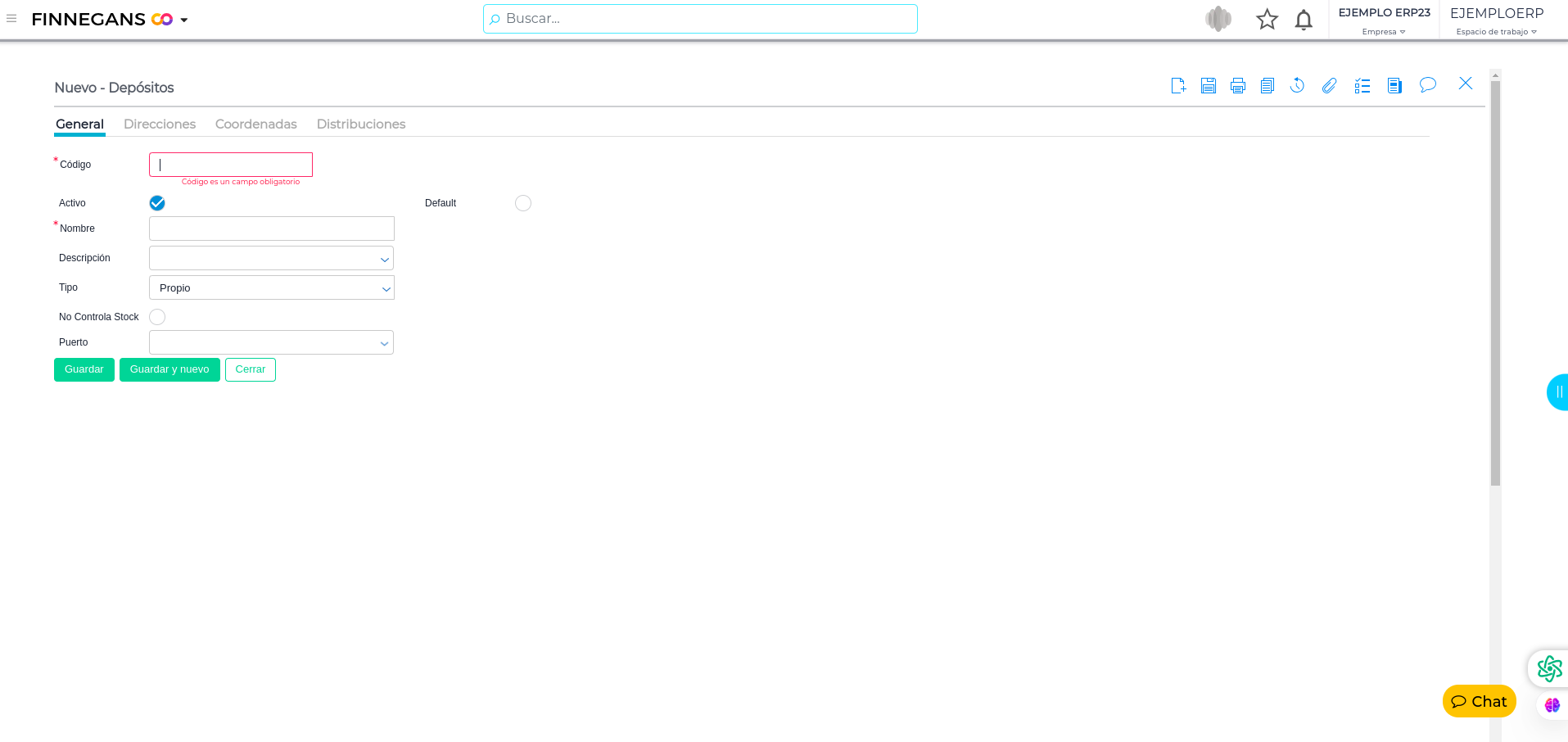Create a new record with the document-plus icon
The width and height of the screenshot is (1568, 742).
1179,85
